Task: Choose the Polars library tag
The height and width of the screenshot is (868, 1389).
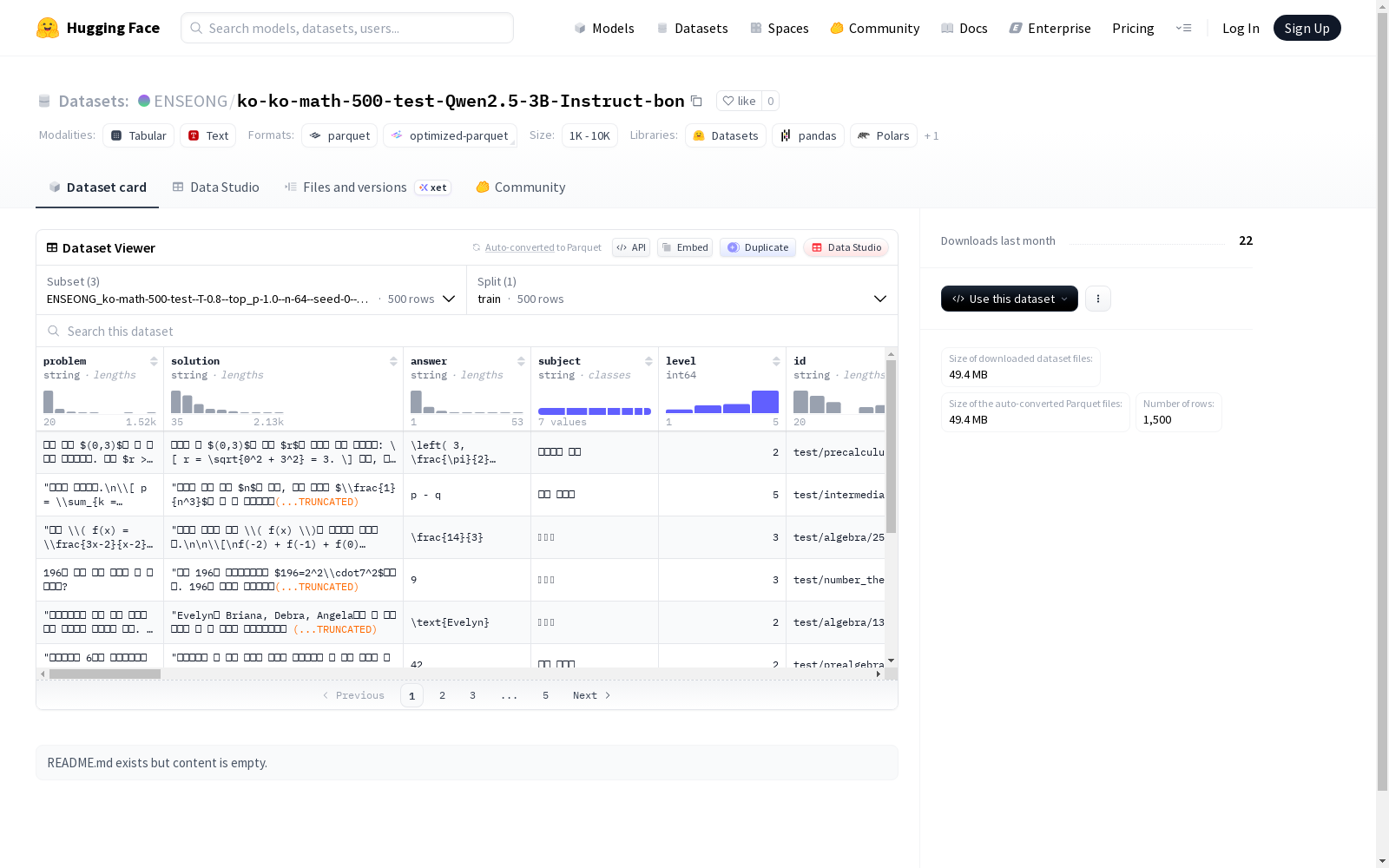Action: [x=884, y=135]
